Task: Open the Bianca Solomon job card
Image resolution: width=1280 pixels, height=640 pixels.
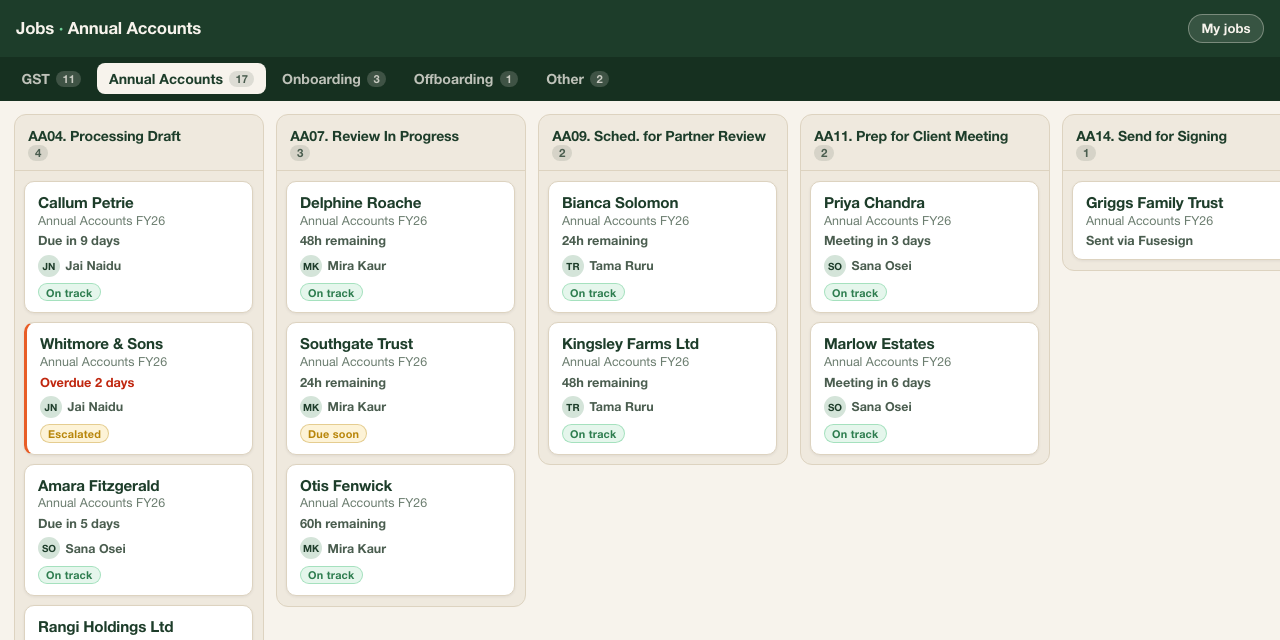Action: [663, 247]
